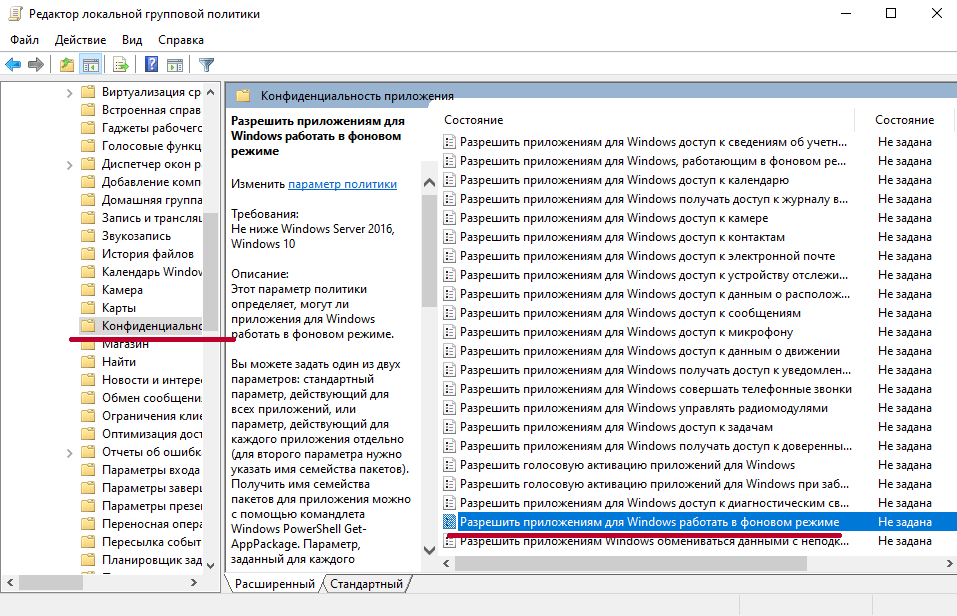957x616 pixels.
Task: Click the tree pane vertical scrollbar thumb
Action: (211, 272)
